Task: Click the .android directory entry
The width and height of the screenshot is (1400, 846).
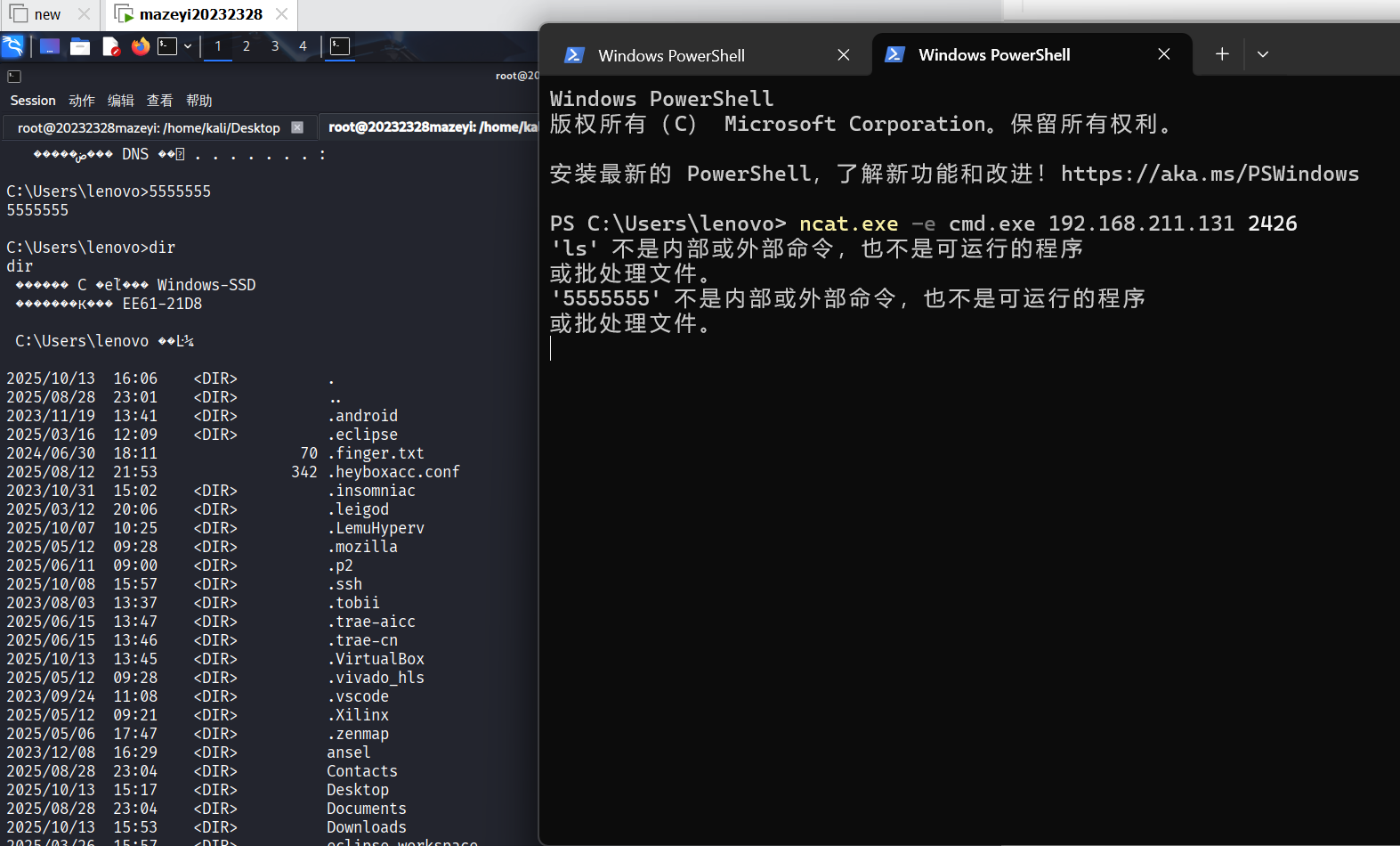Action: coord(362,416)
